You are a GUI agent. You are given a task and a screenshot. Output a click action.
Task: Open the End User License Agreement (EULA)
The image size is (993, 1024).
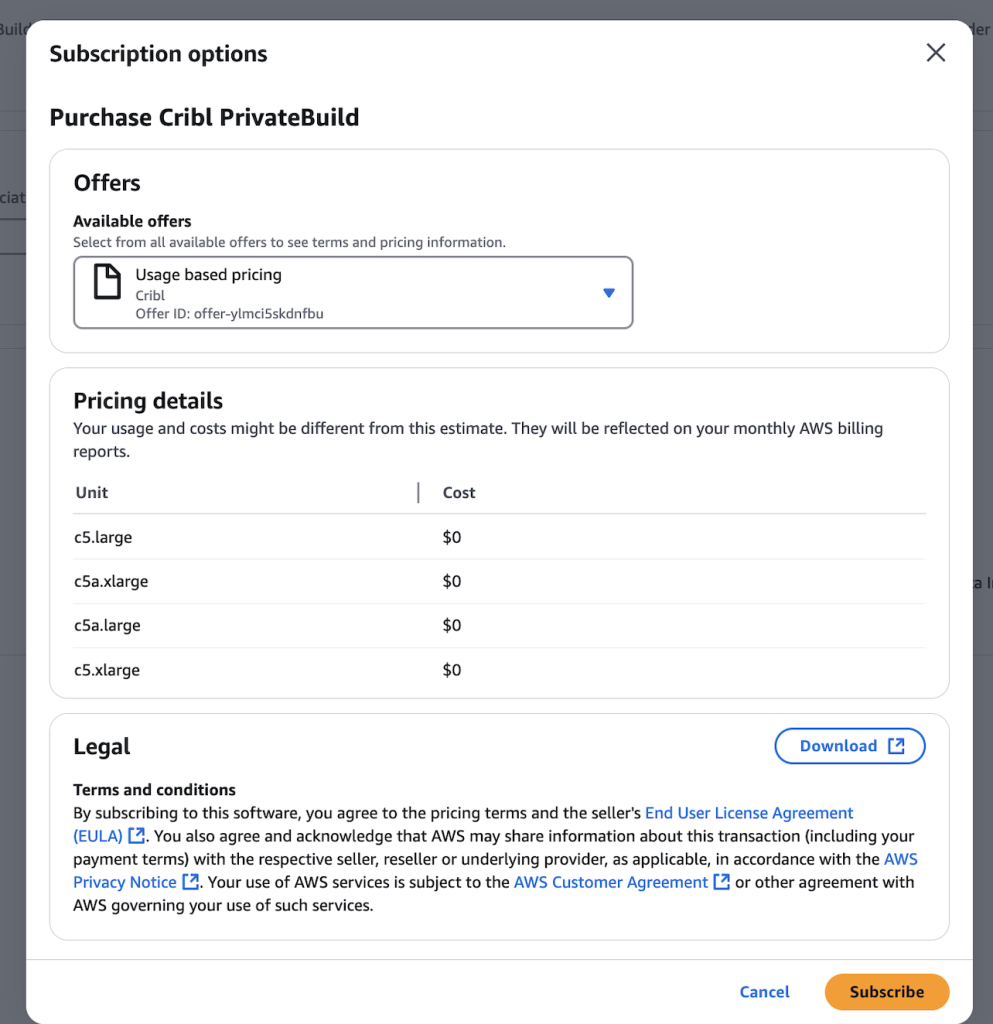click(749, 812)
